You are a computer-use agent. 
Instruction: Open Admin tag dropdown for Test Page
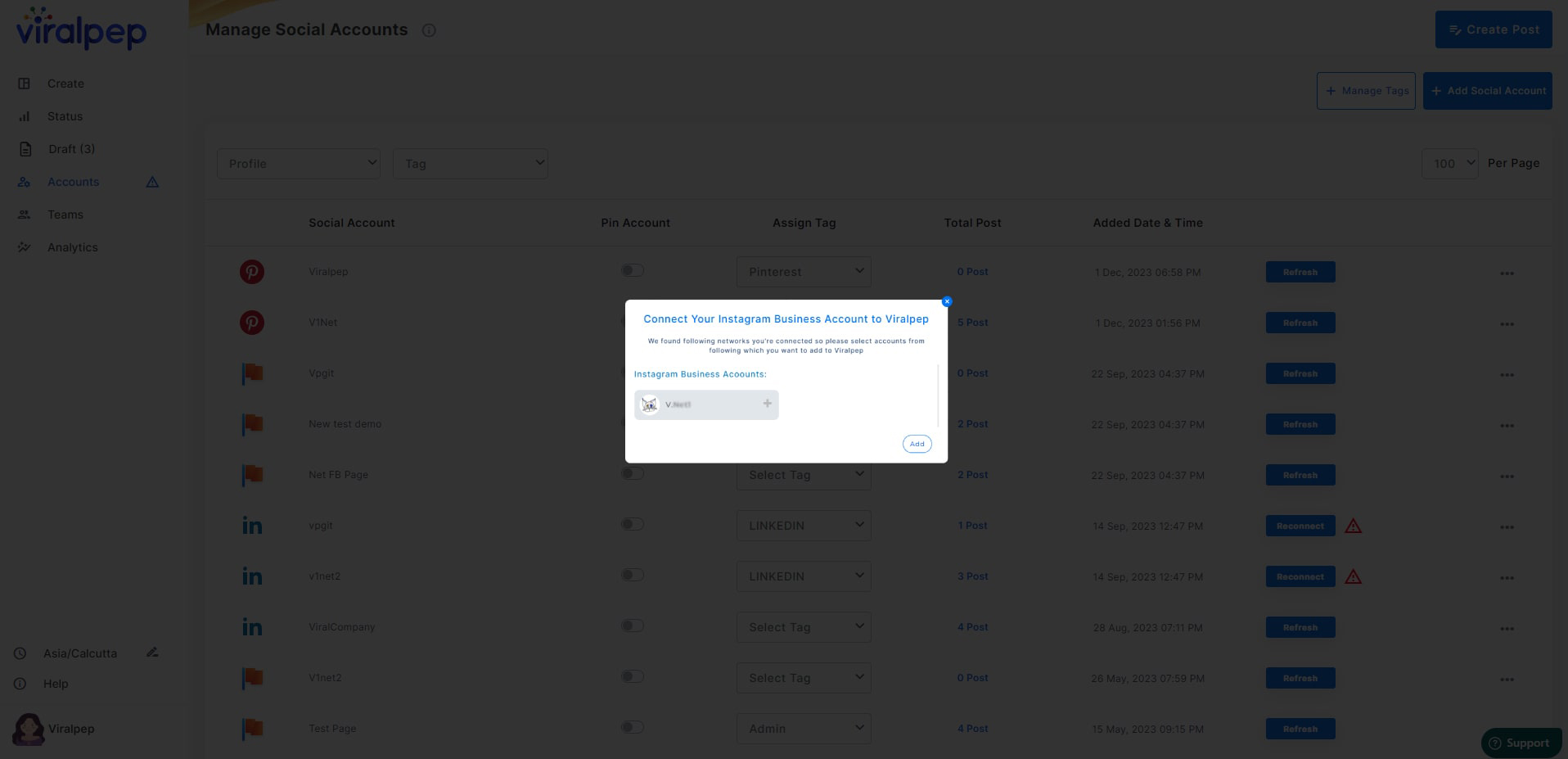[804, 729]
